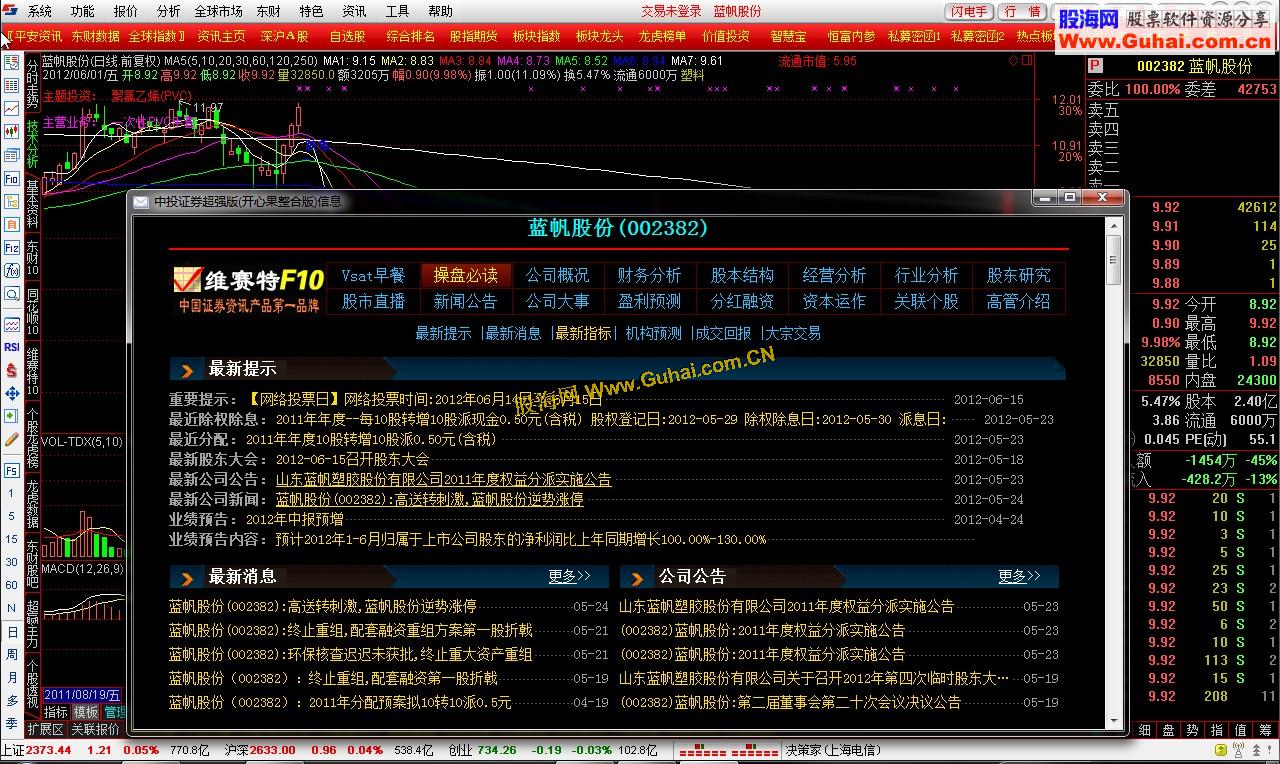1280x764 pixels.
Task: Click the 指标 tab below chart
Action: coord(55,712)
